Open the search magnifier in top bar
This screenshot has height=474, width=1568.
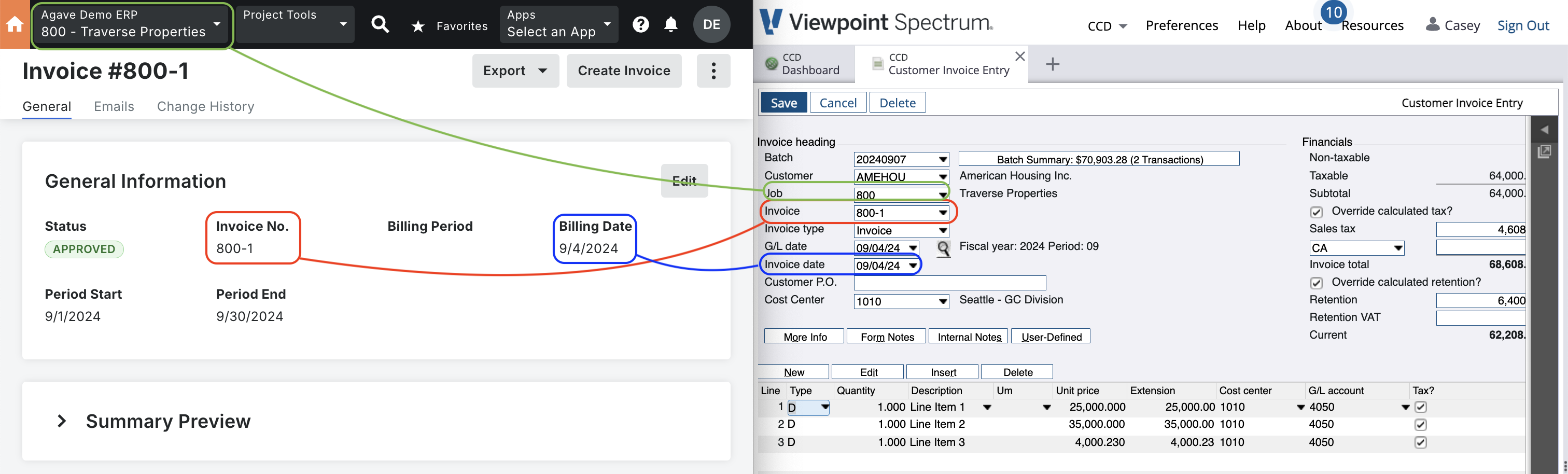(x=381, y=24)
